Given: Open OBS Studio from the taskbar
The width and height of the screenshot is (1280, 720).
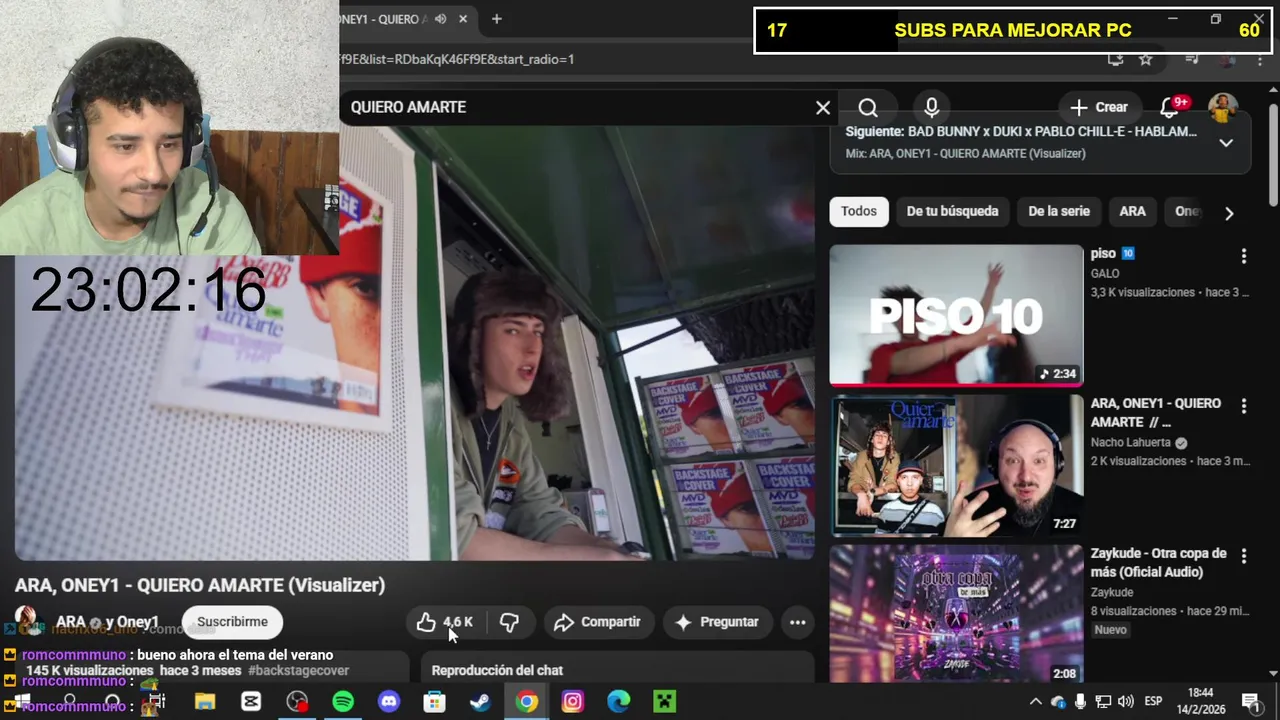Looking at the screenshot, I should [x=297, y=702].
